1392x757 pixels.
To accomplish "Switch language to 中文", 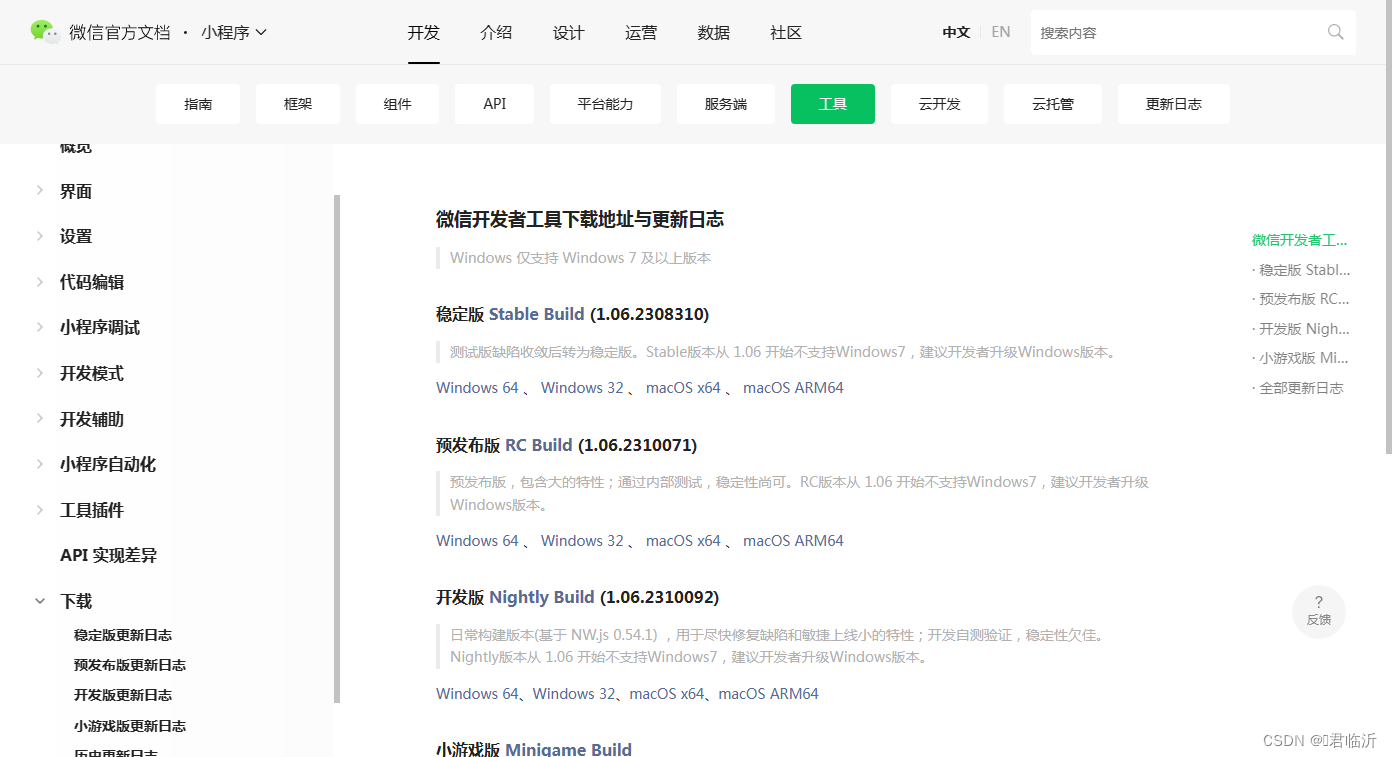I will [x=956, y=32].
